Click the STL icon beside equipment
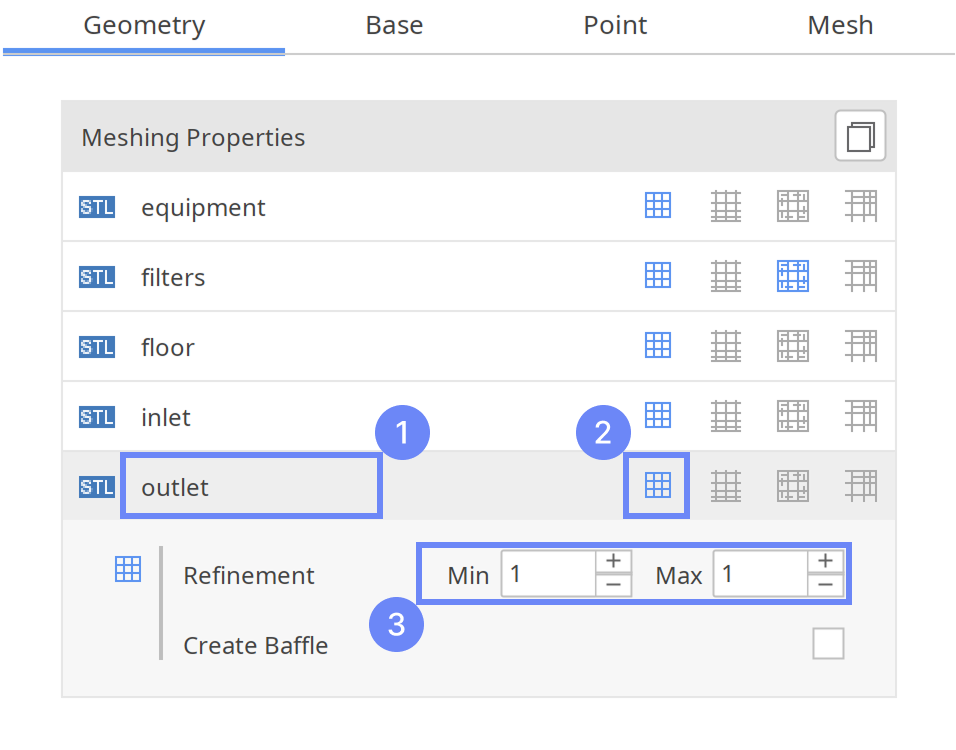956x750 pixels. coord(97,207)
